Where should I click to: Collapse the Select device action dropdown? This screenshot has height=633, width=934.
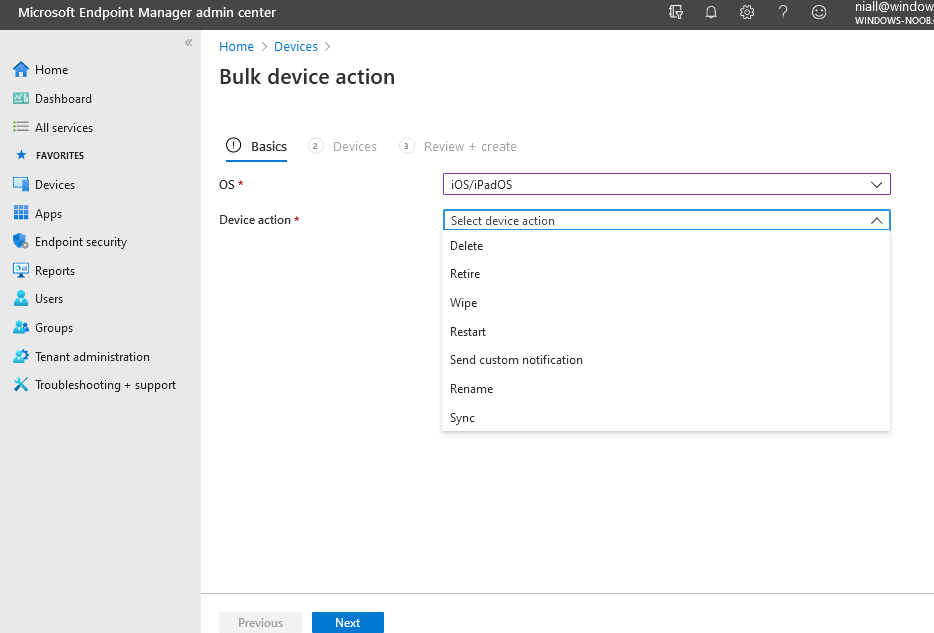coord(875,221)
